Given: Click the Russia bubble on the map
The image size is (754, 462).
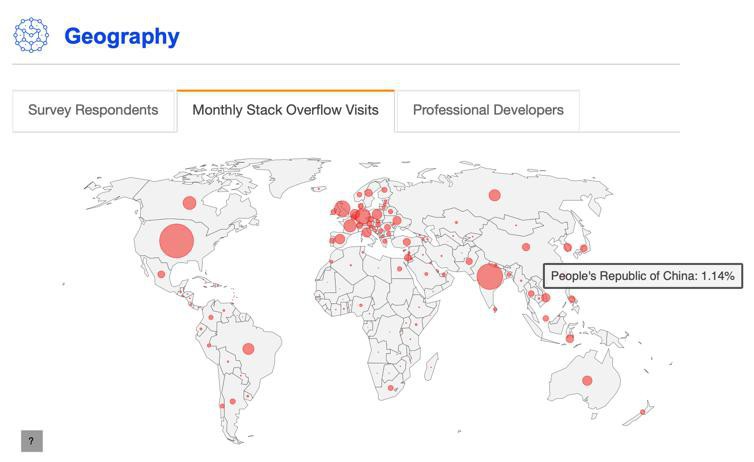Looking at the screenshot, I should coord(494,195).
